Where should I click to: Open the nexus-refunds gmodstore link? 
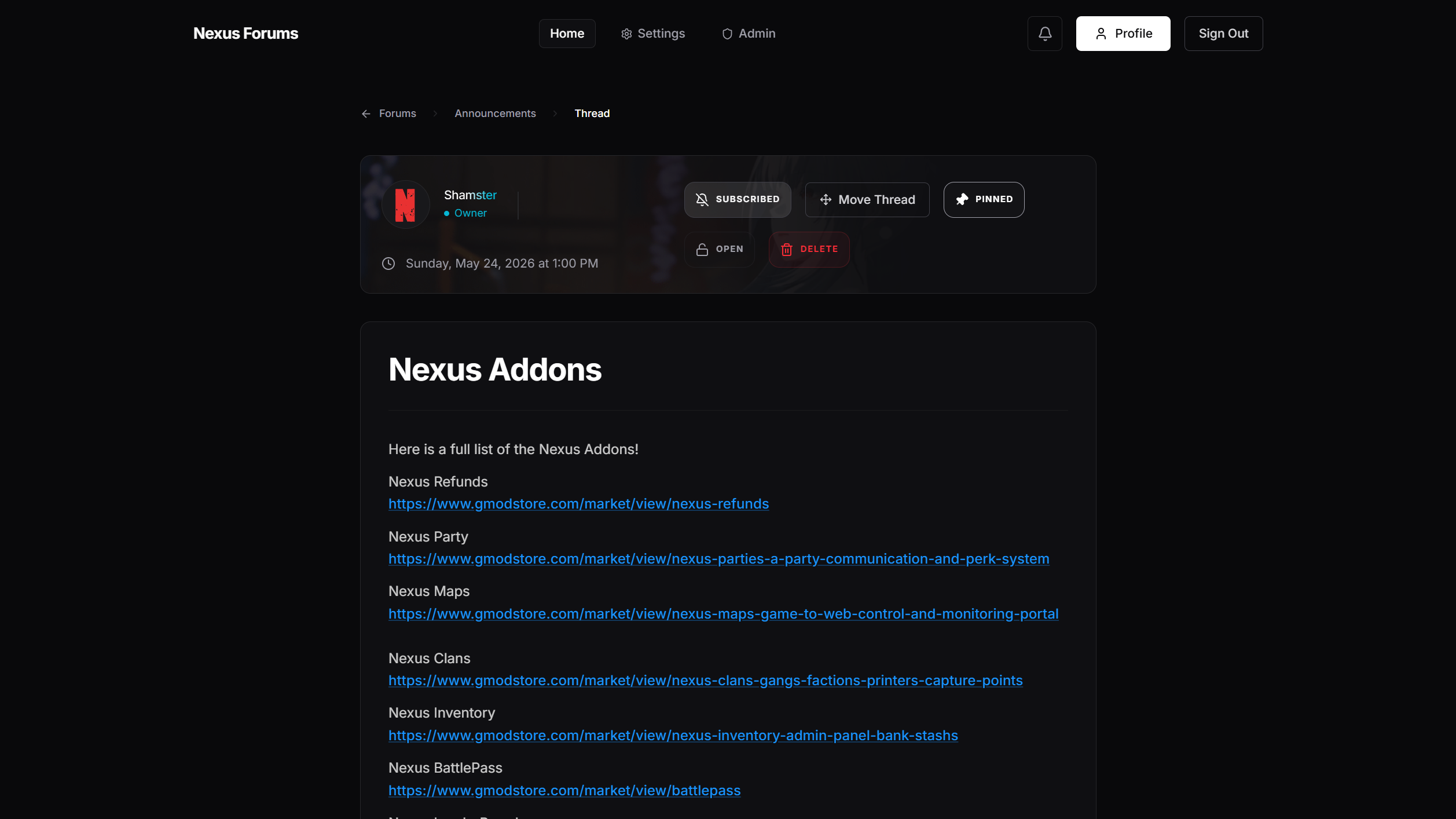[x=578, y=504]
